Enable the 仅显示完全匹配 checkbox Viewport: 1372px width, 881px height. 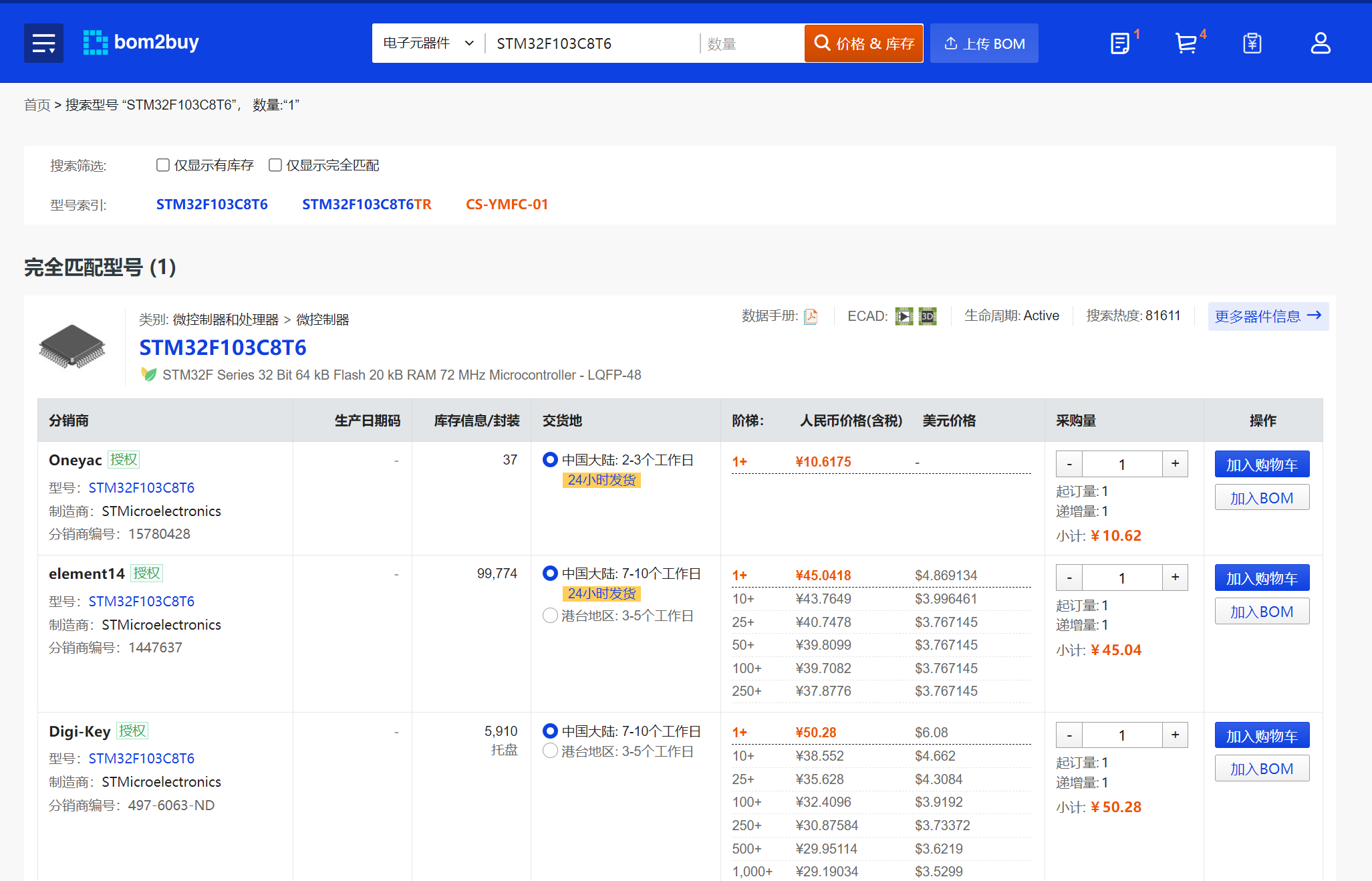click(x=275, y=165)
